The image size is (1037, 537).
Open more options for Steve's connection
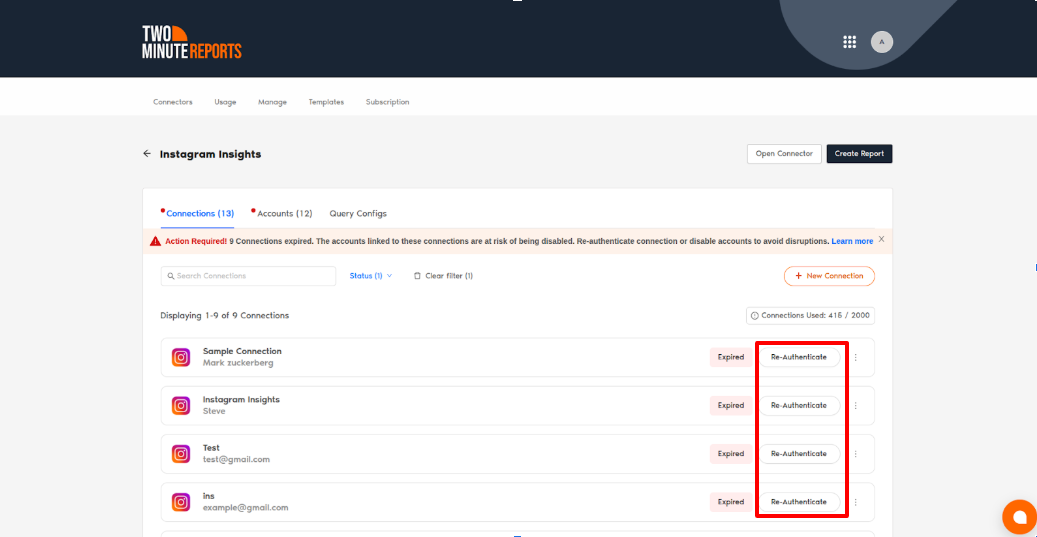(855, 405)
